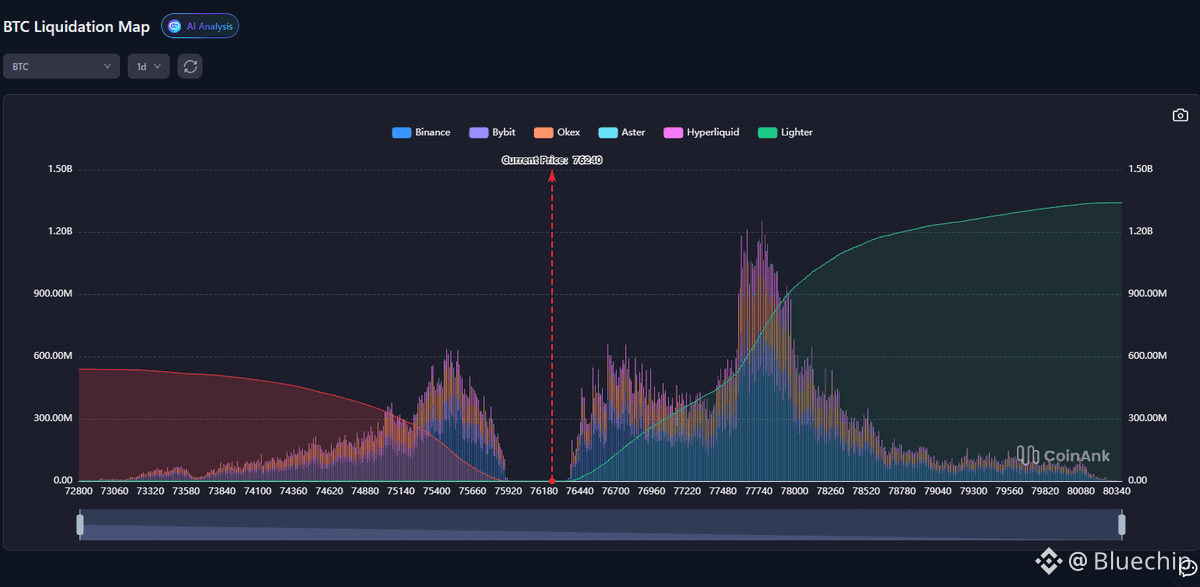Click the right 1.20B y-axis label
Image resolution: width=1200 pixels, height=587 pixels.
tap(1141, 231)
